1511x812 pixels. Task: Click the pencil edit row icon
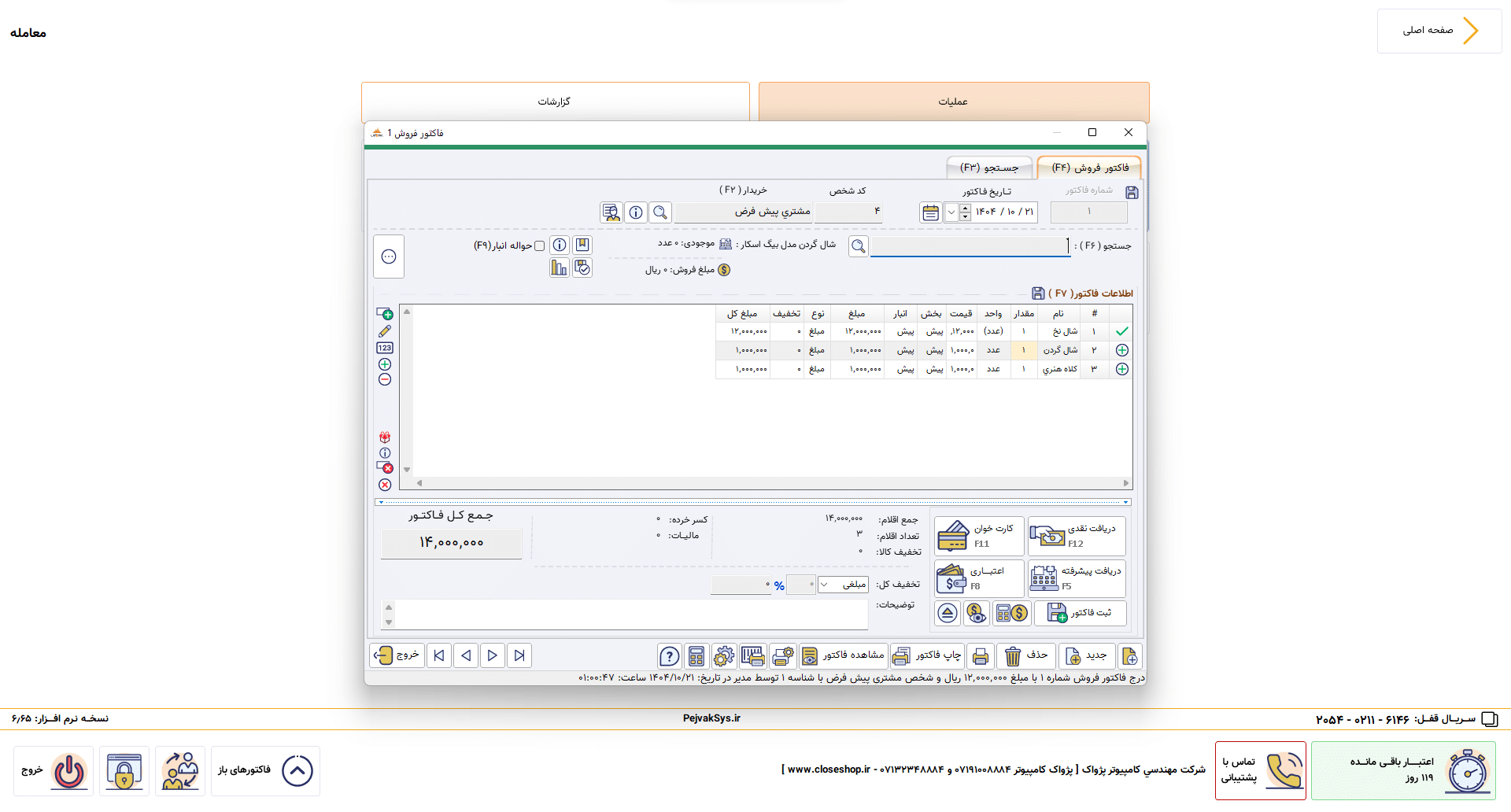coord(385,331)
